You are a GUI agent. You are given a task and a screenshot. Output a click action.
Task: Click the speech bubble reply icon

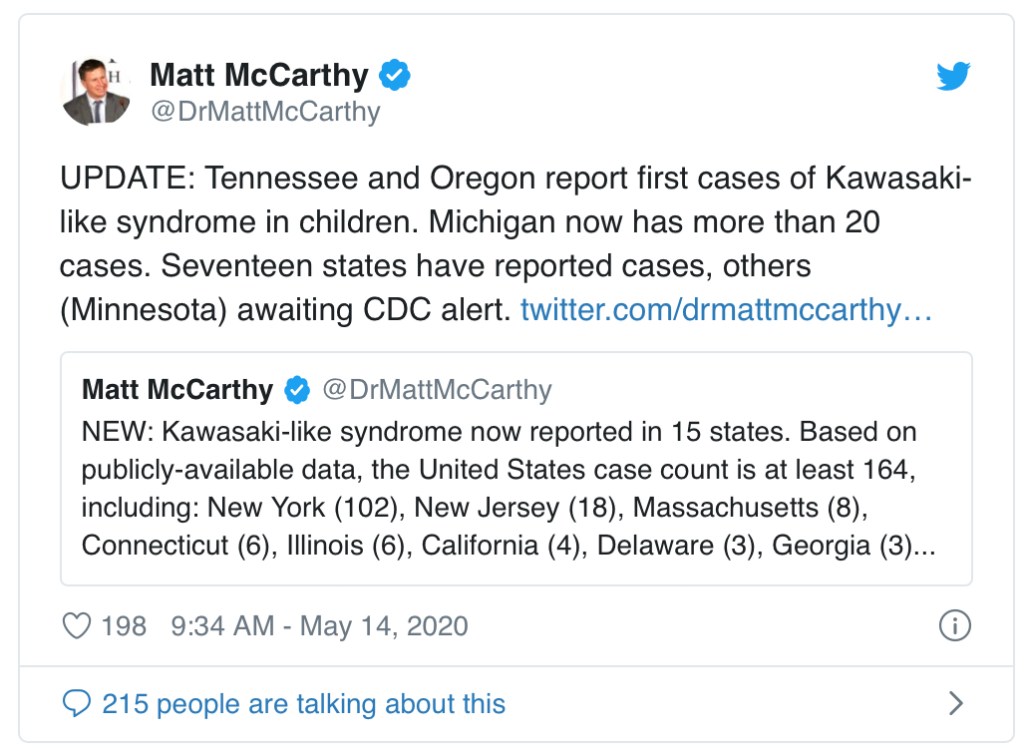click(x=76, y=703)
